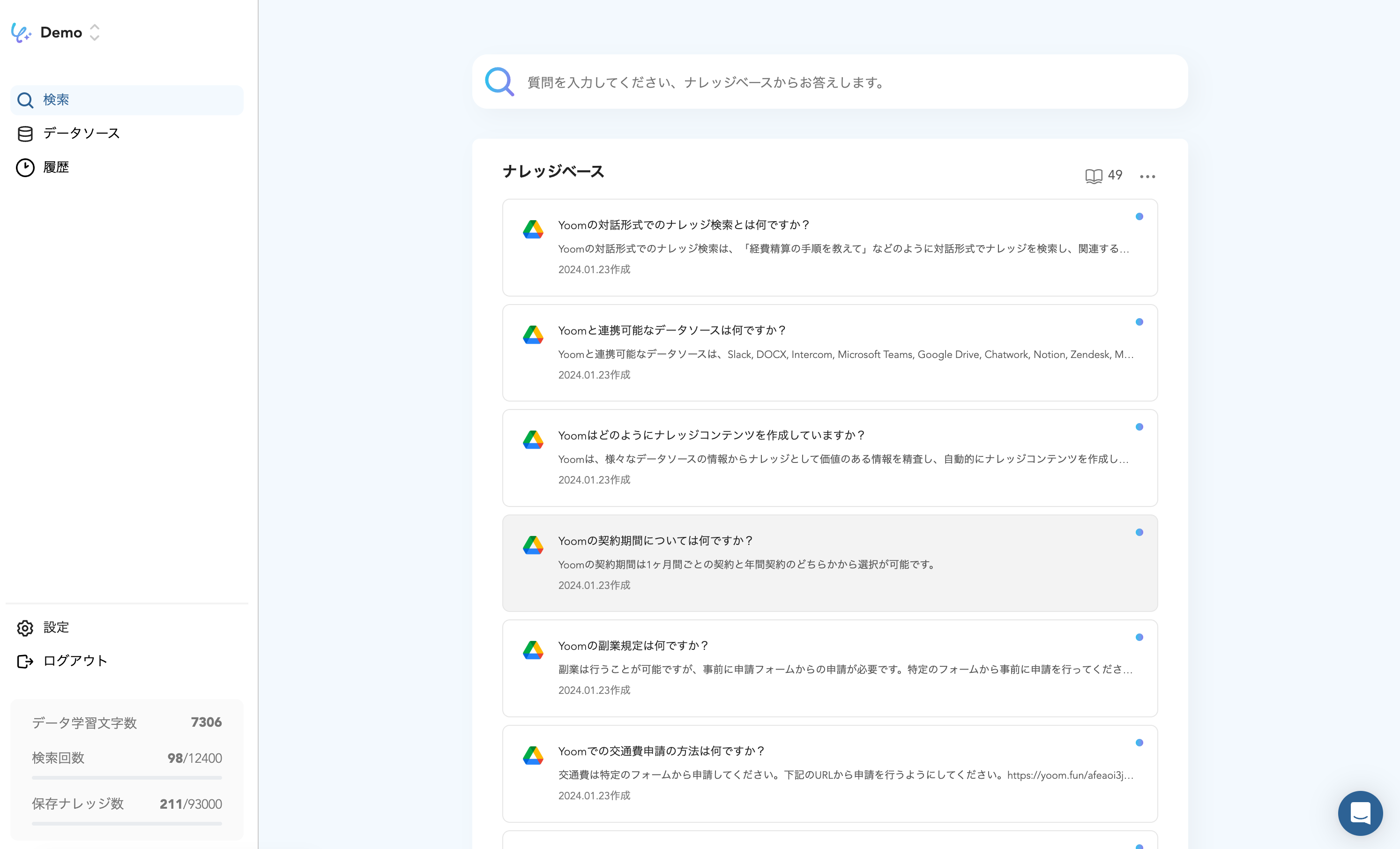Click blue dot on 副業規定 card
Screen dimensions: 1400x849
point(1139,637)
